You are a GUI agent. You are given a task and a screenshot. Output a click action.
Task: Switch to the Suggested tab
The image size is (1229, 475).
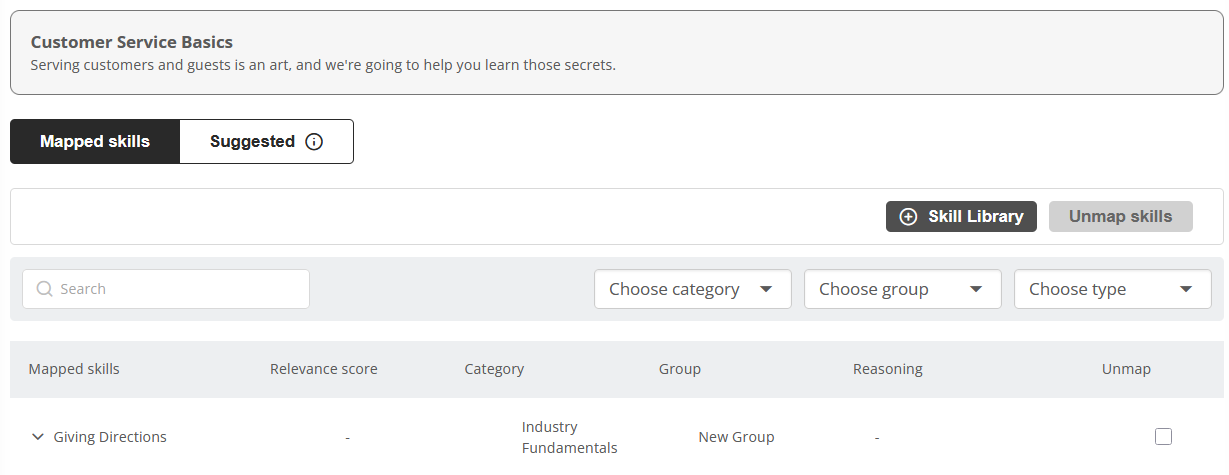(252, 142)
